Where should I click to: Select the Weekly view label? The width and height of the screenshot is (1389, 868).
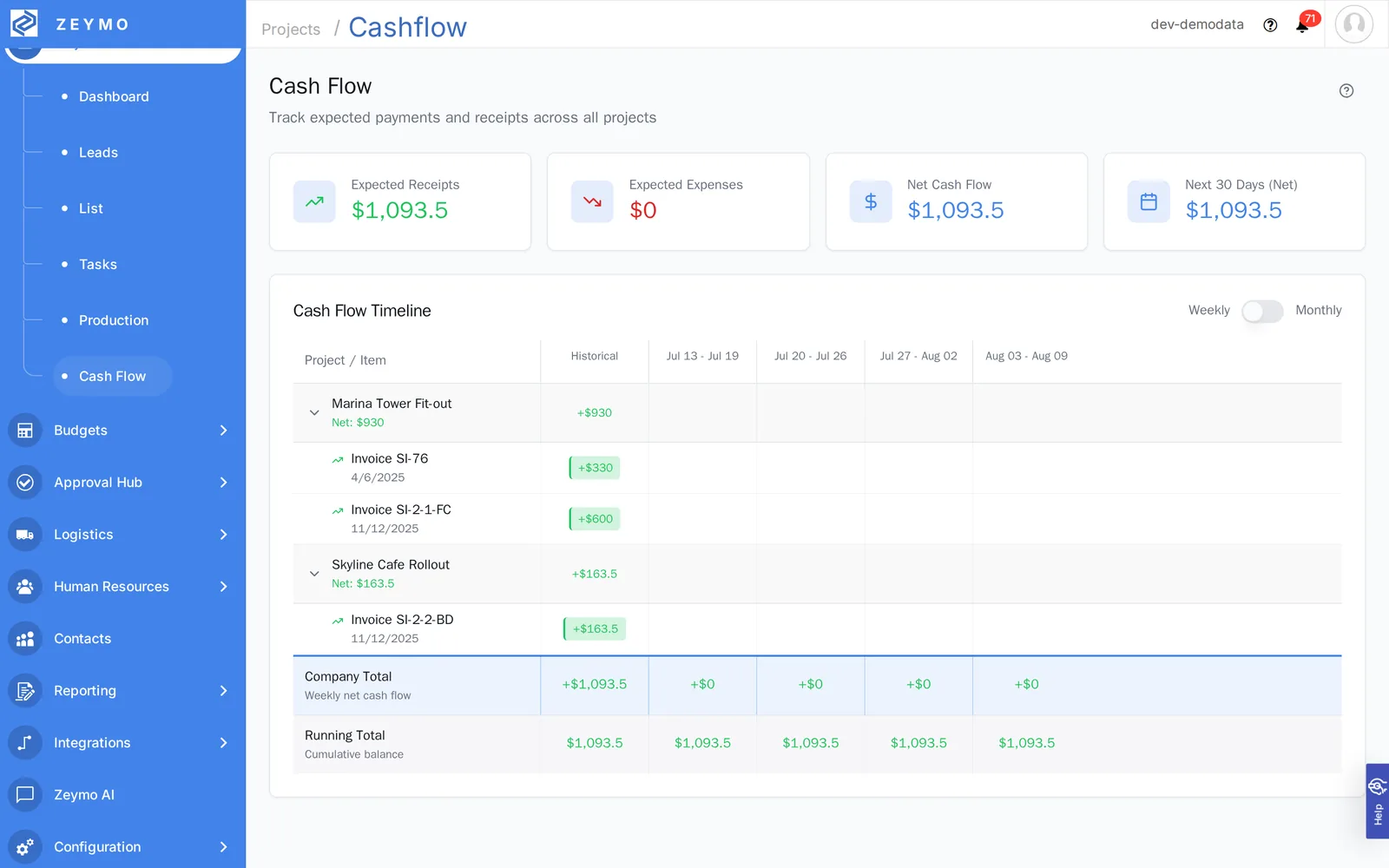(x=1208, y=310)
